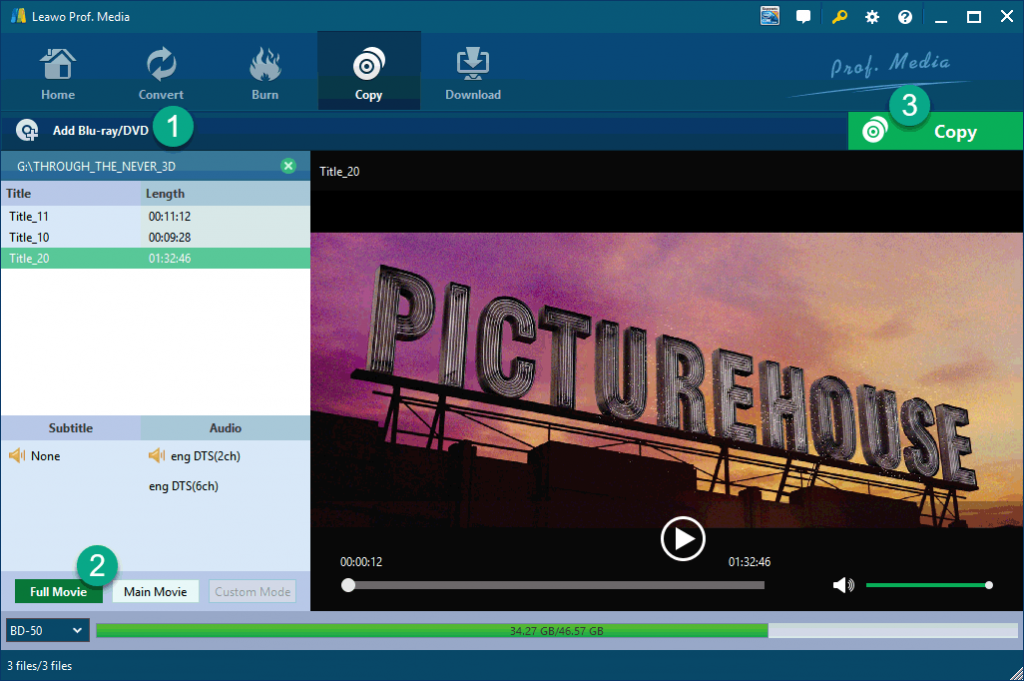Select the Title_20 row

pos(155,258)
